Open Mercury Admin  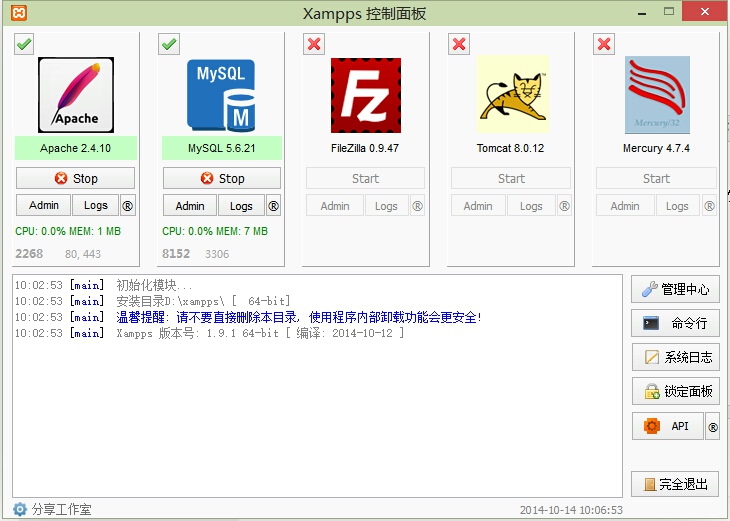pyautogui.click(x=625, y=205)
